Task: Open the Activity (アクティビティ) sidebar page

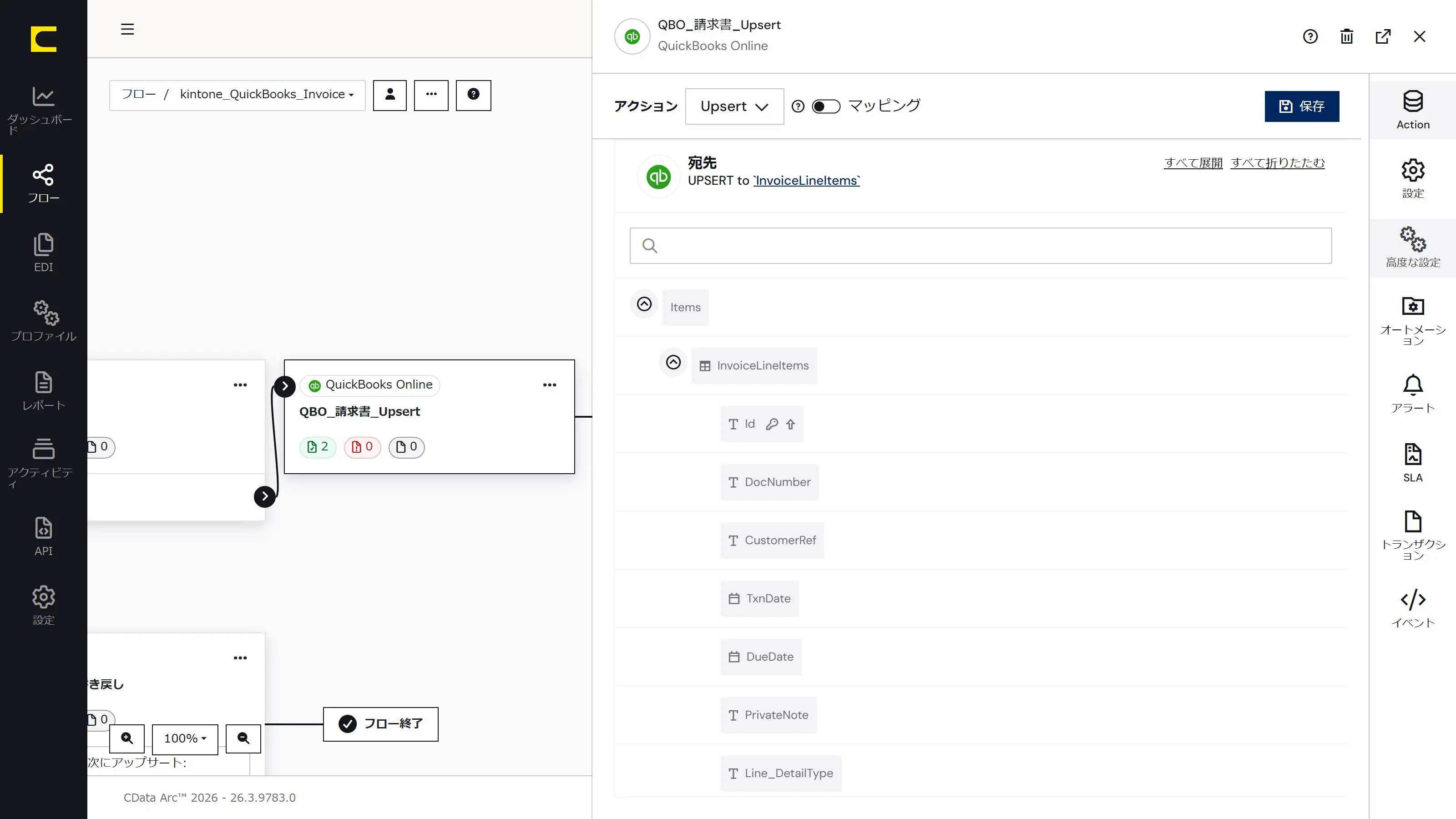Action: click(x=44, y=463)
